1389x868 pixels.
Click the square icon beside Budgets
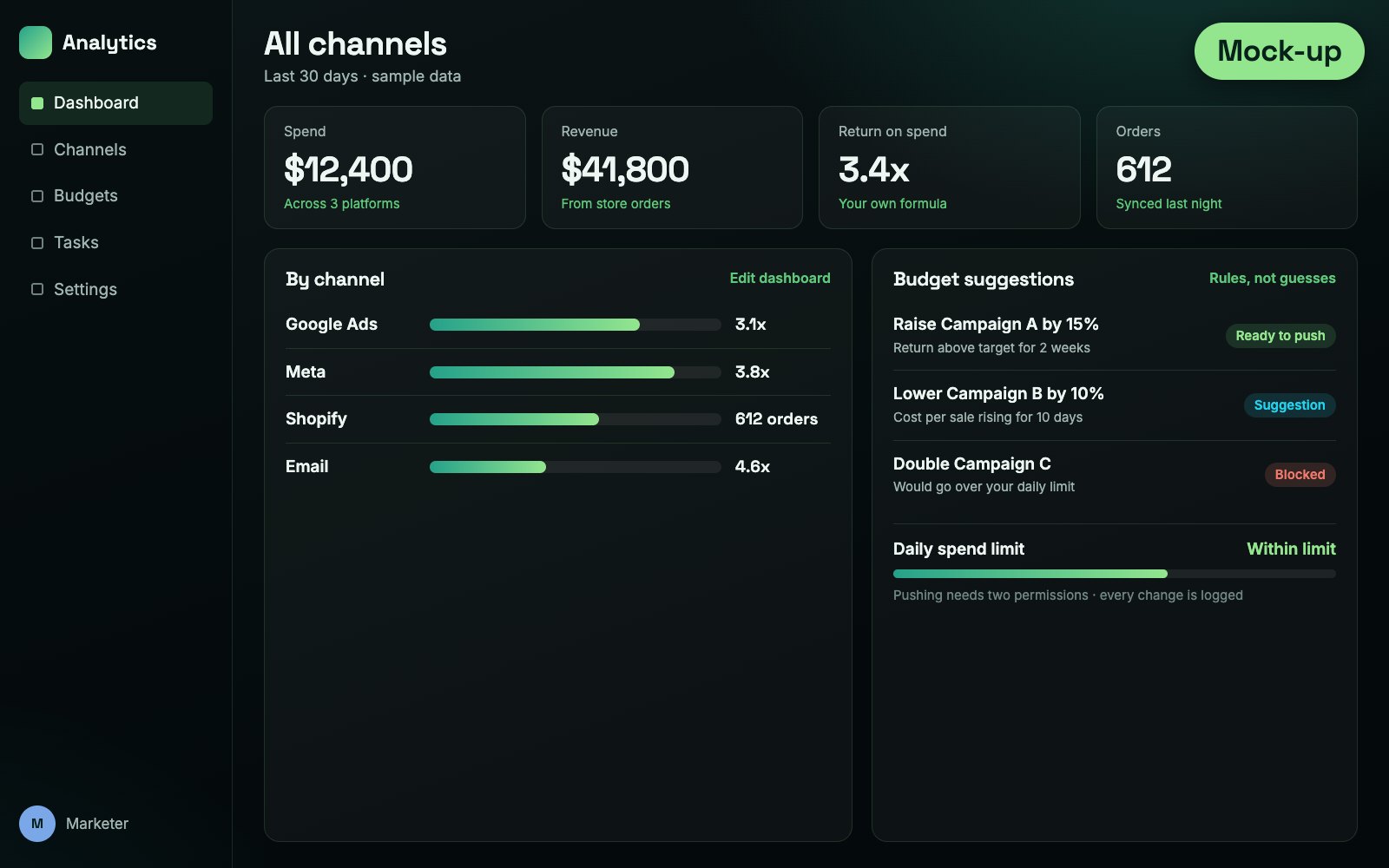tap(37, 196)
